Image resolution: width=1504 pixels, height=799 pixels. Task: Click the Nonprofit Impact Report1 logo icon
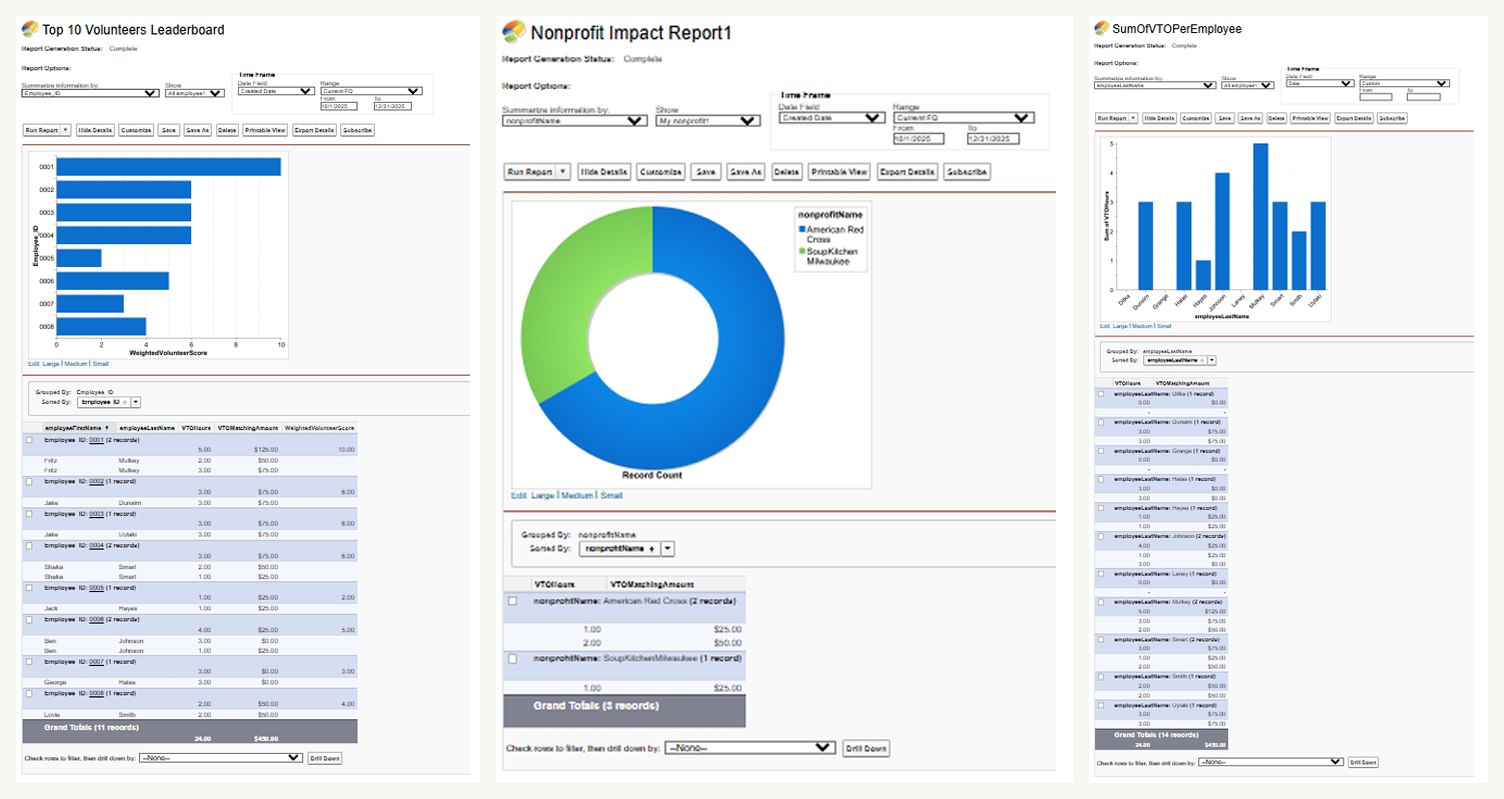(x=514, y=32)
